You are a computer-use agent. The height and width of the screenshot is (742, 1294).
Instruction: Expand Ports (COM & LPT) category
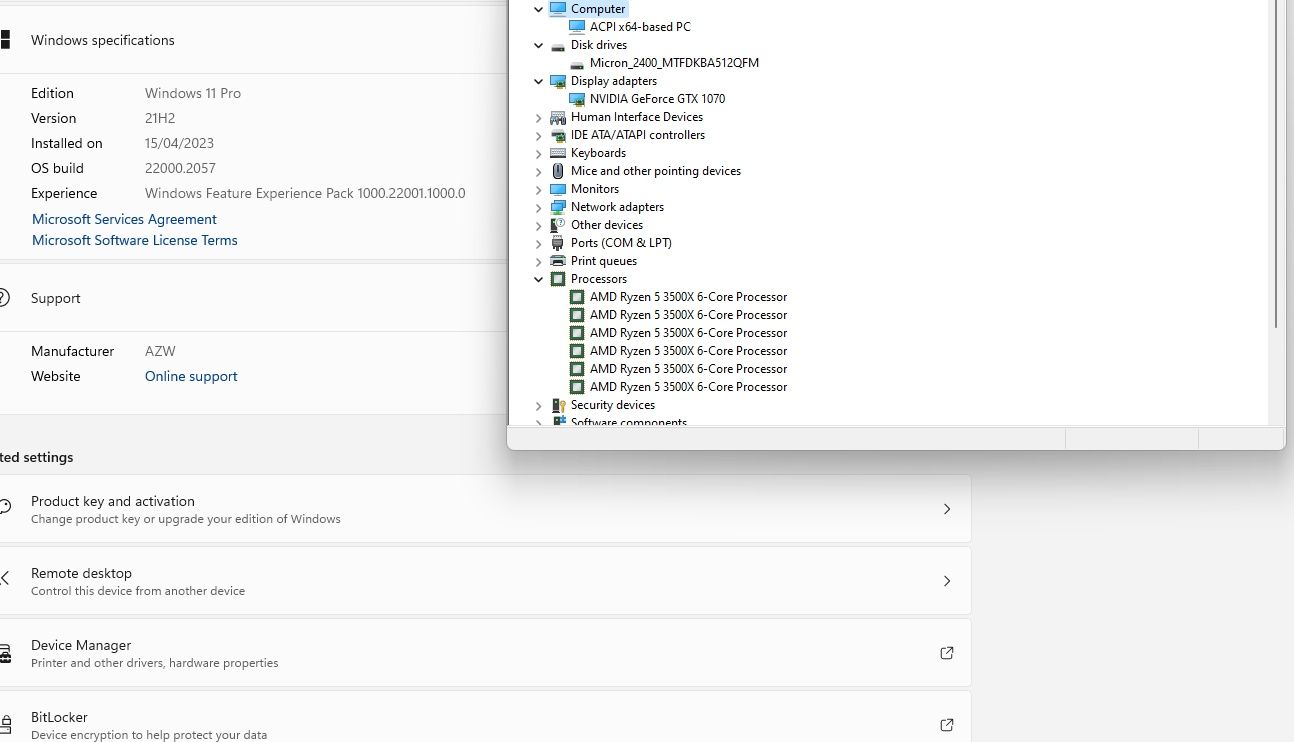point(538,243)
